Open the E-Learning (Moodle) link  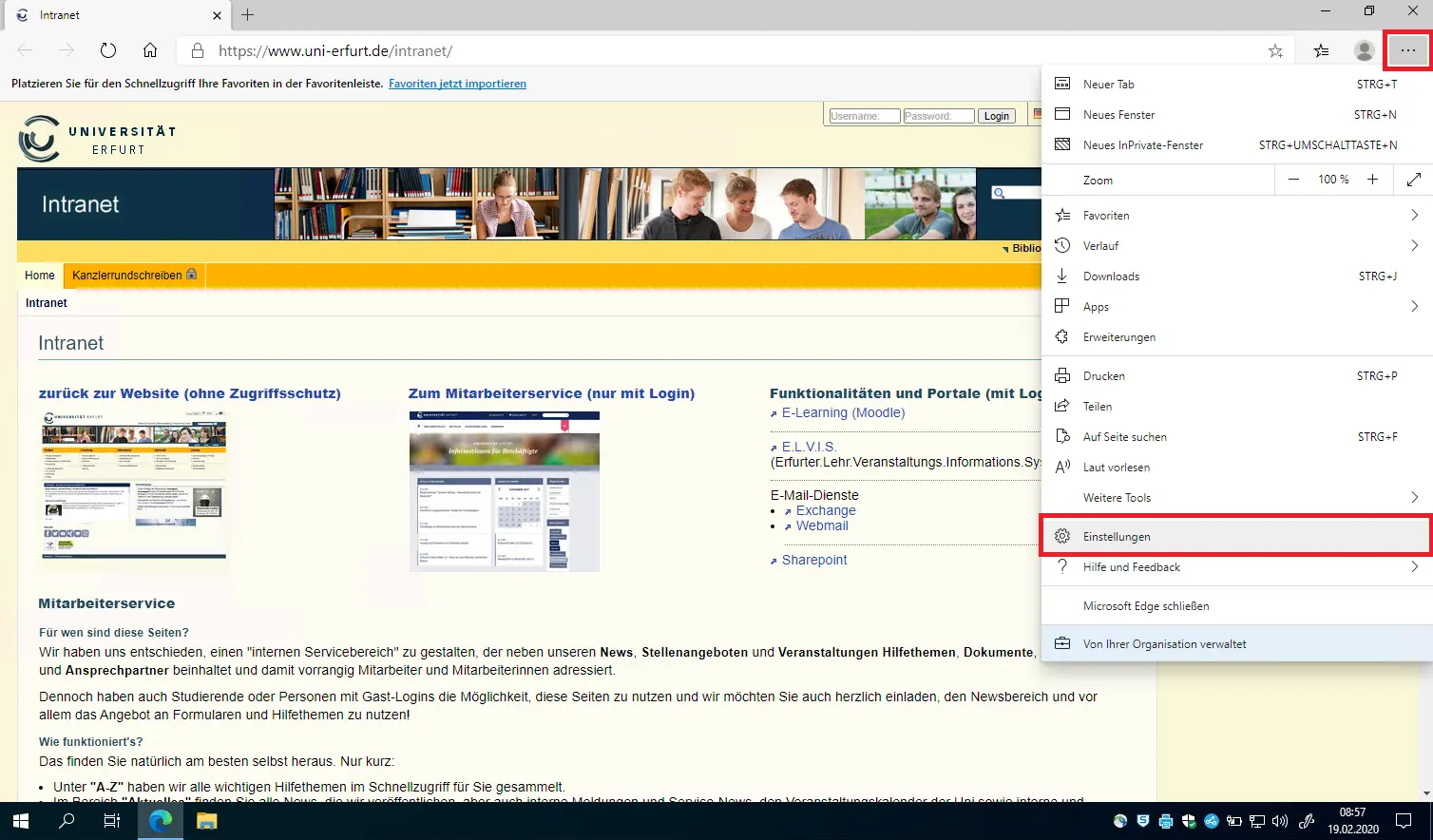(843, 412)
